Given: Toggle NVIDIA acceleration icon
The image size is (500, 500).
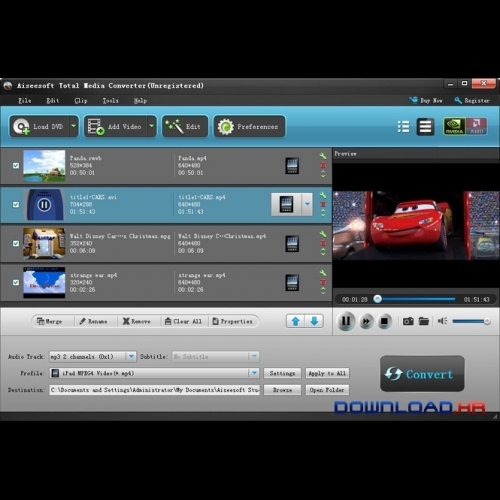Looking at the screenshot, I should coord(454,126).
